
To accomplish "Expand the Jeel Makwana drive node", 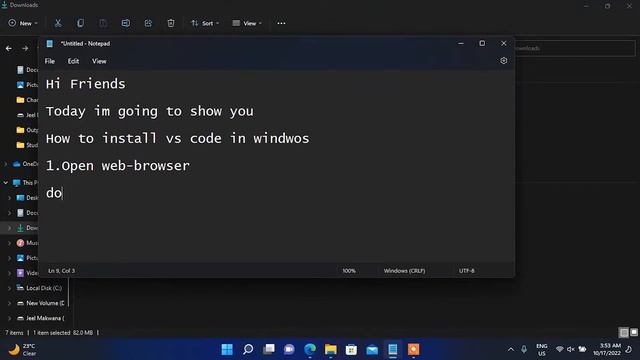I will point(9,318).
